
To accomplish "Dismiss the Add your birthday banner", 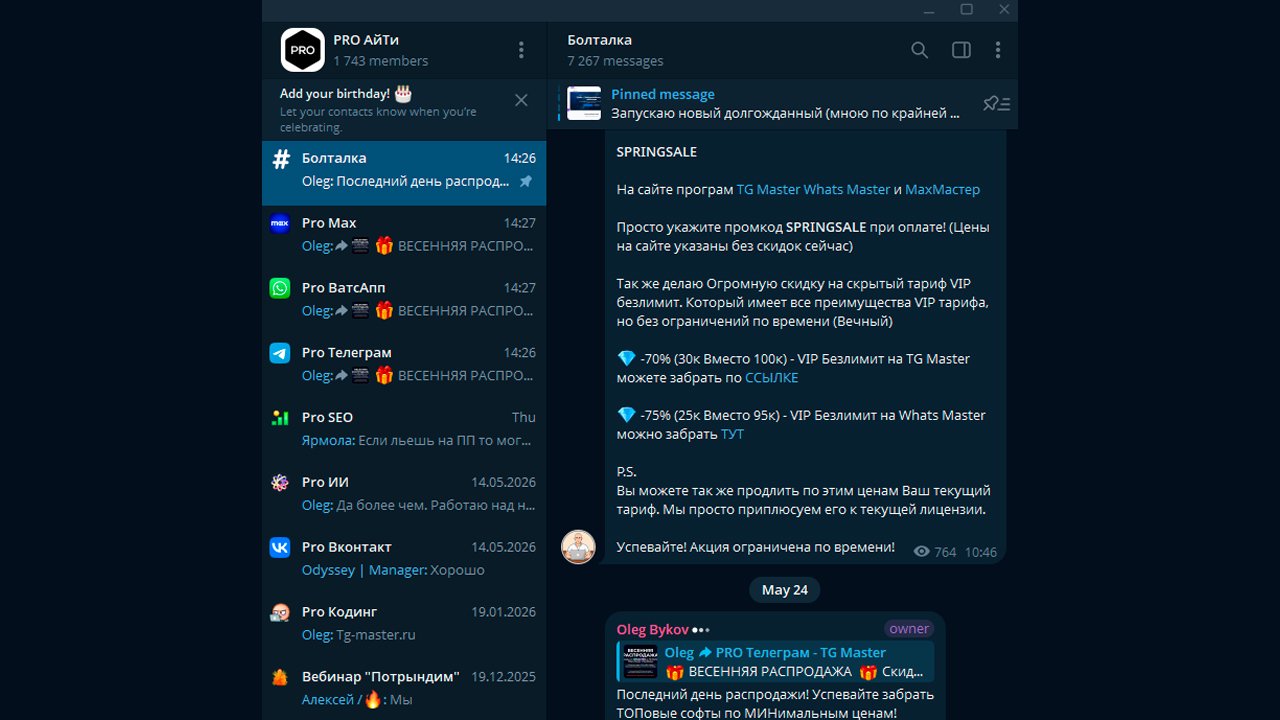I will click(x=521, y=100).
